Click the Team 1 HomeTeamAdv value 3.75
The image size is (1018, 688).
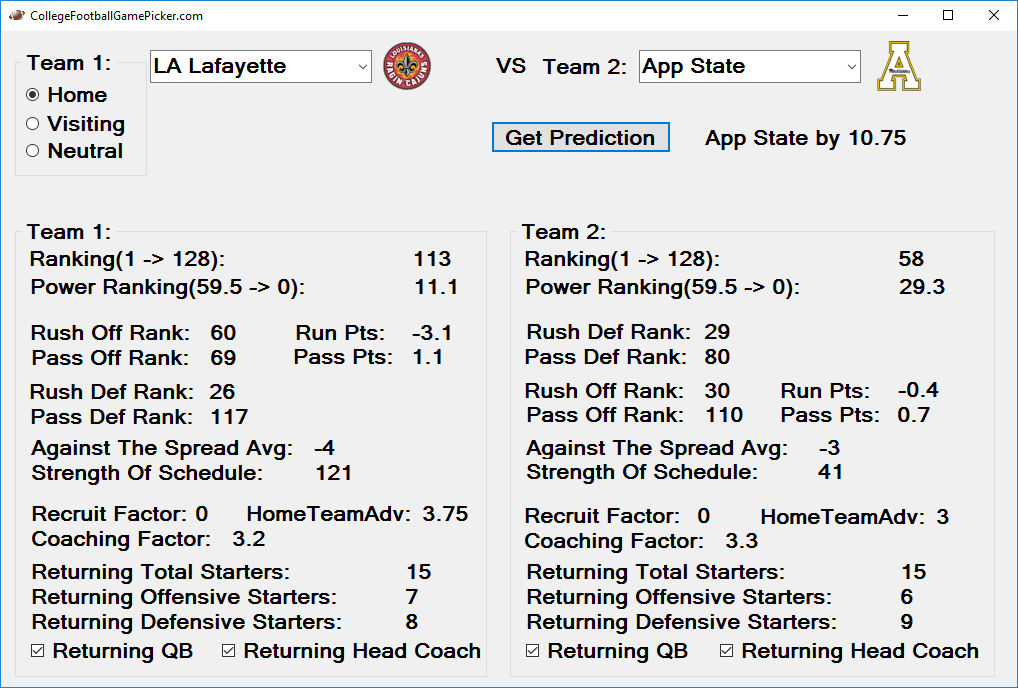point(445,514)
